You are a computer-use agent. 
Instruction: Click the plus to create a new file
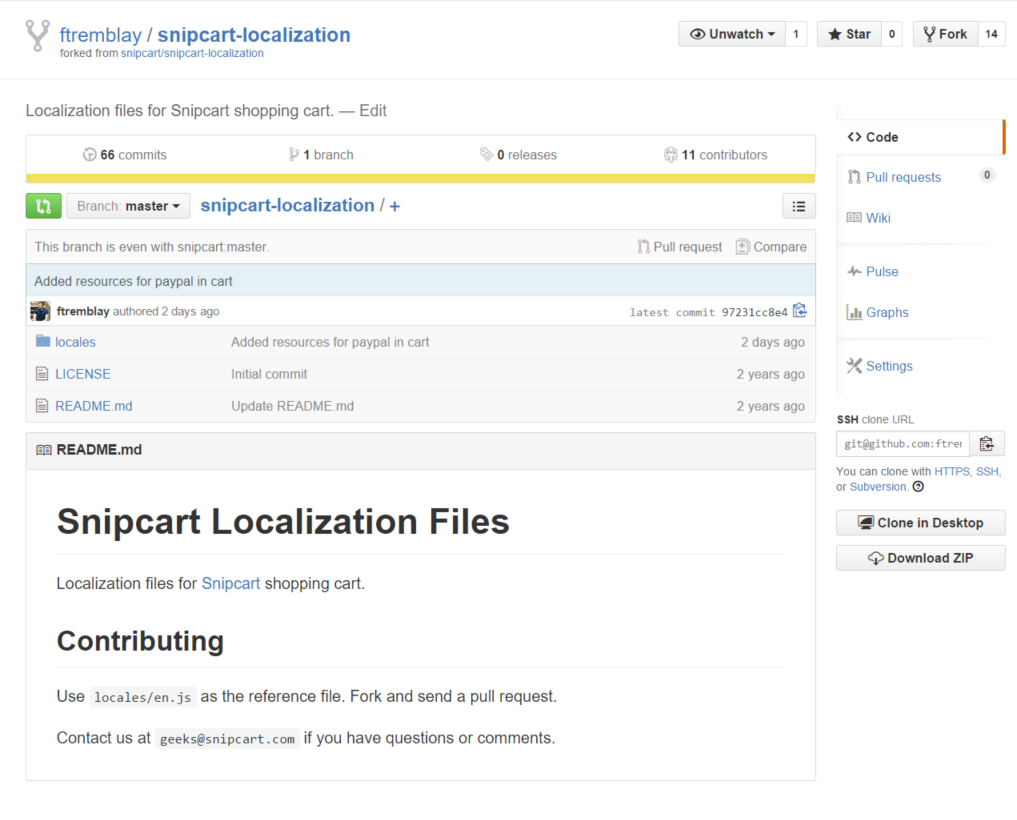pyautogui.click(x=394, y=206)
